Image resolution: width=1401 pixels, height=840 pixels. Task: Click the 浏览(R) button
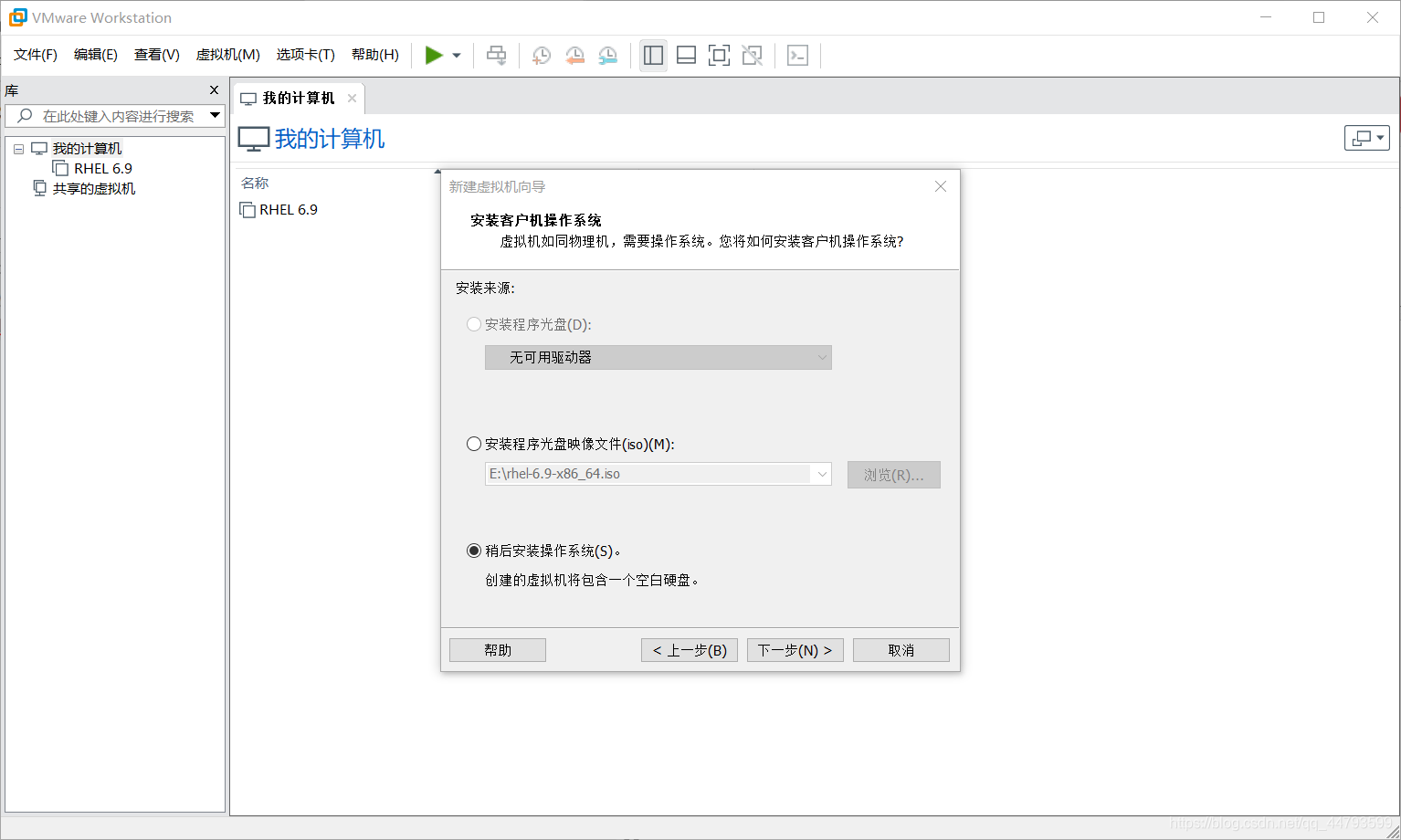(892, 474)
